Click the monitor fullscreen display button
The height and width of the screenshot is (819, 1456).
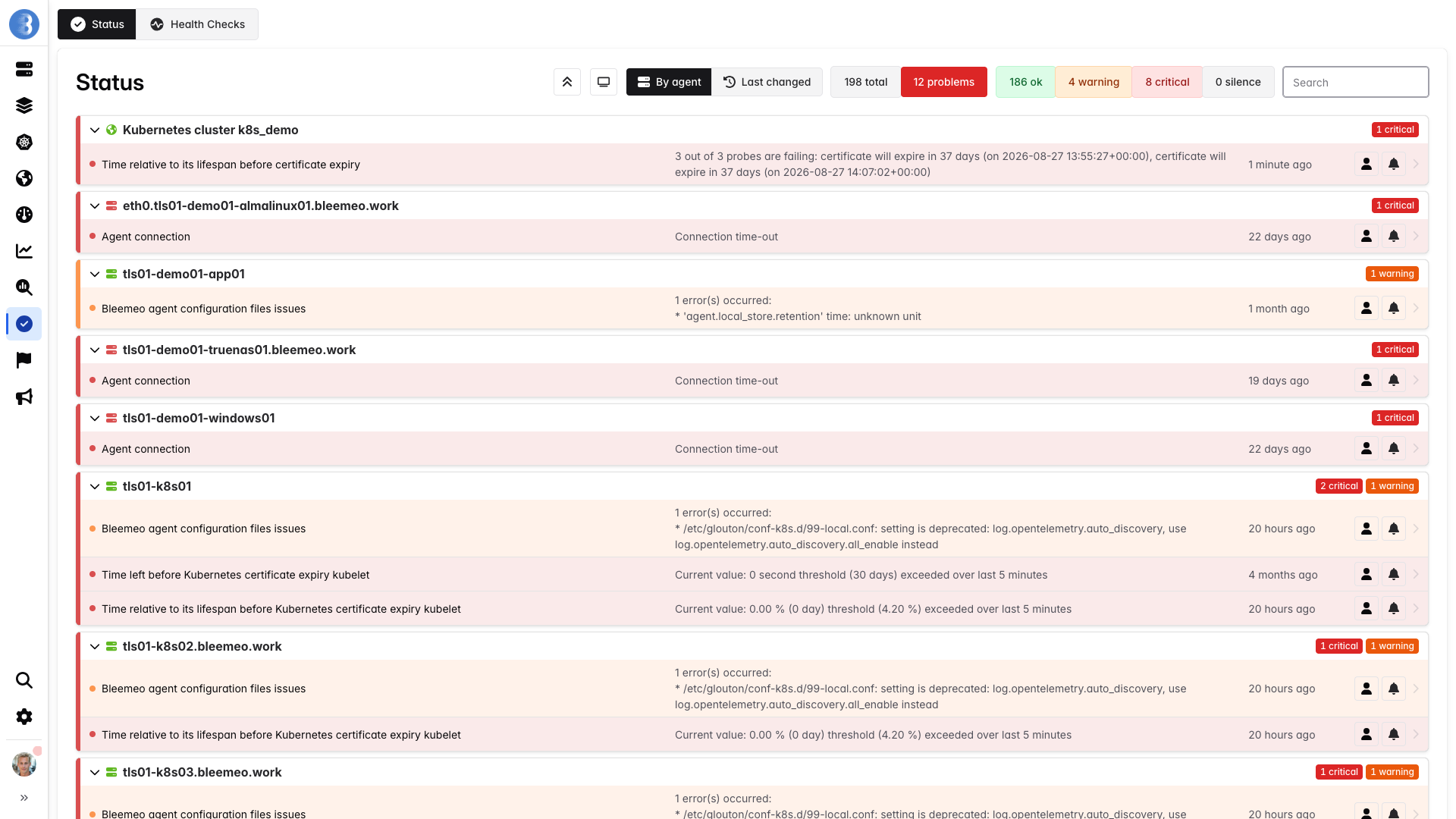click(x=604, y=82)
